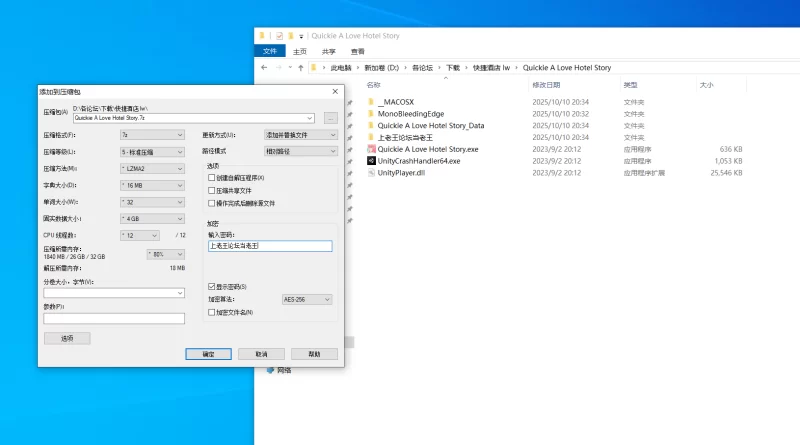Screen dimensions: 800x445
Task: Open the CPU 线程数 dropdown
Action: (140, 235)
